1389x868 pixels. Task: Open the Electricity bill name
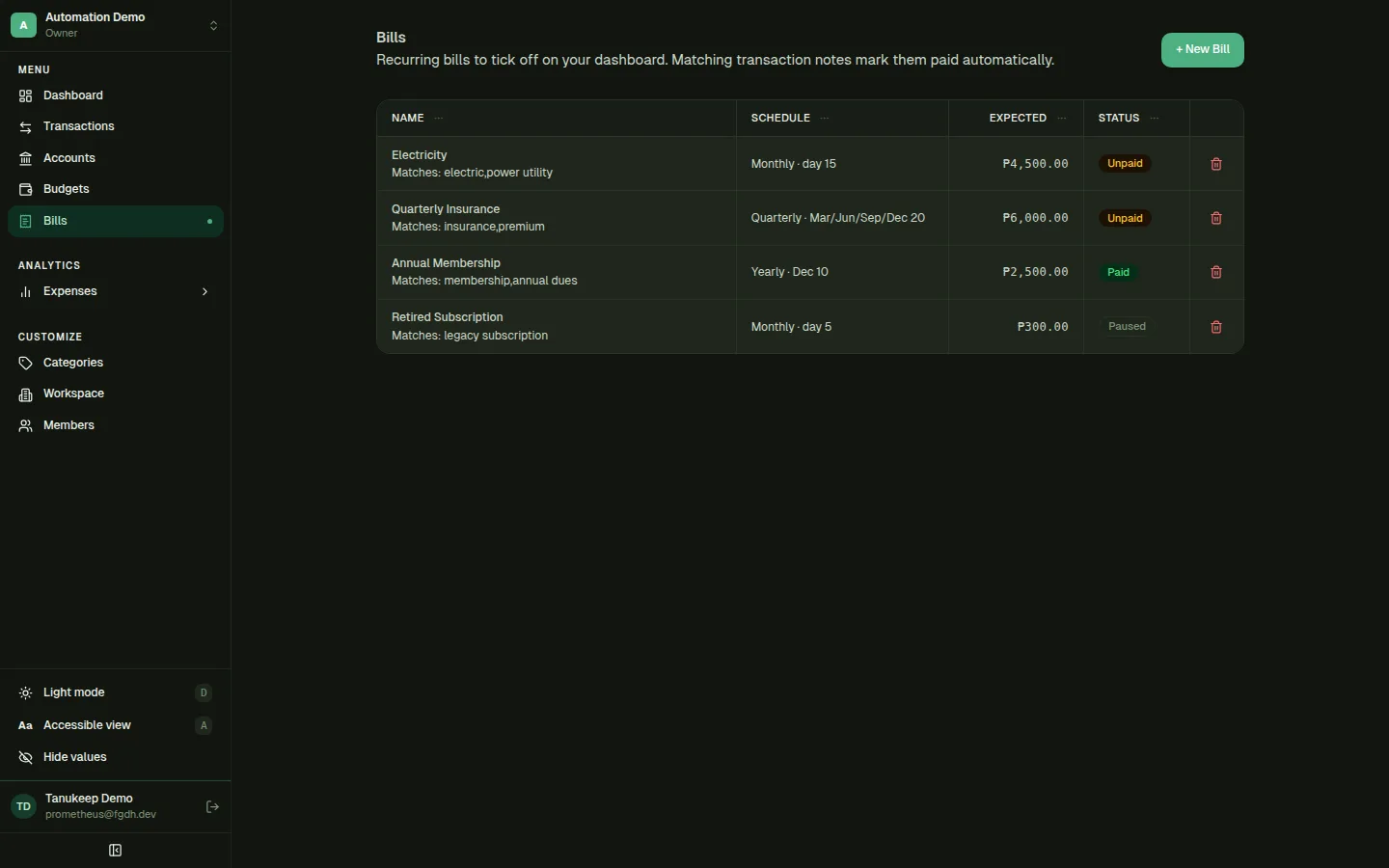(420, 155)
